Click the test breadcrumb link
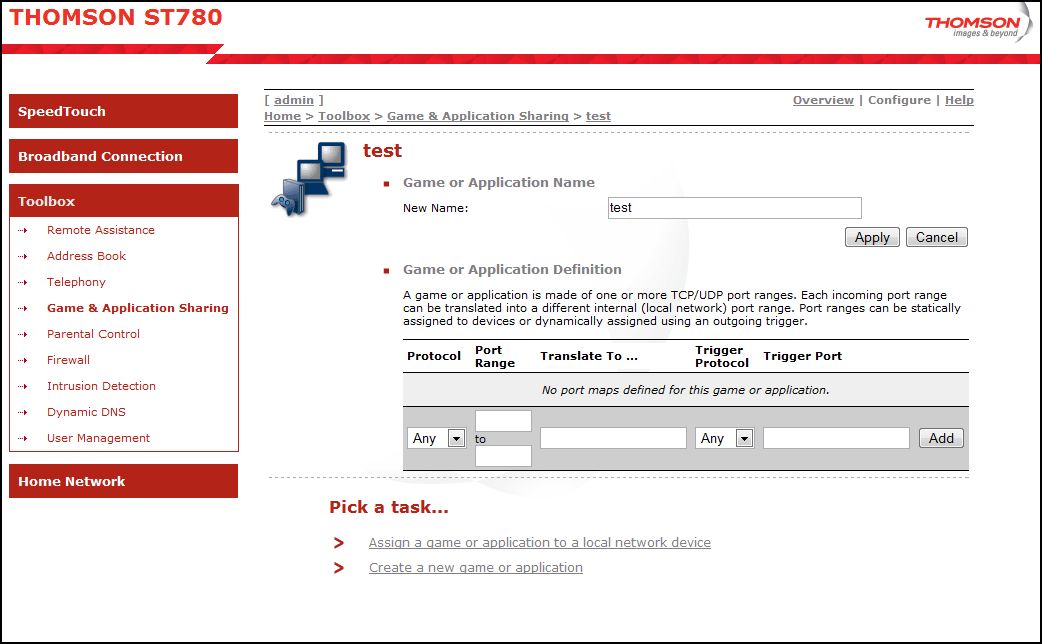Screen dimensions: 1042x644 coord(598,116)
